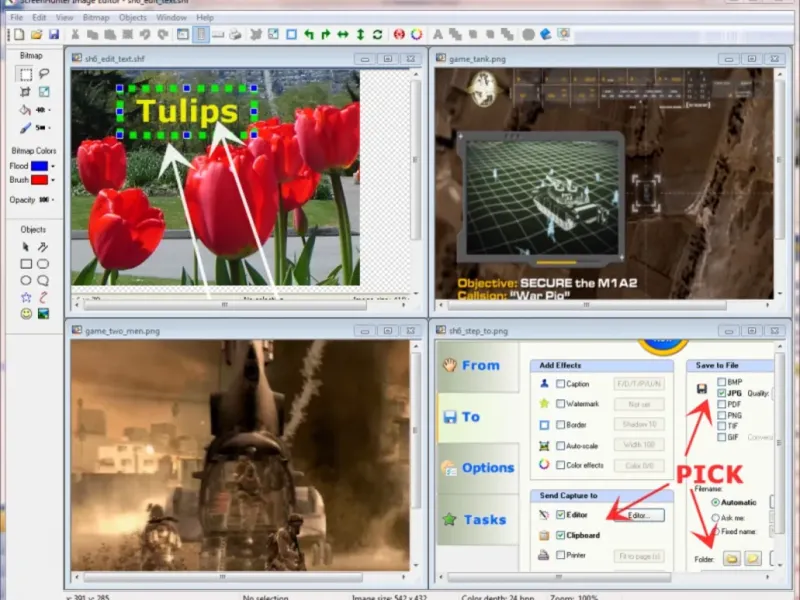Screen dimensions: 800x600
Task: Open the Help menu
Action: (205, 17)
